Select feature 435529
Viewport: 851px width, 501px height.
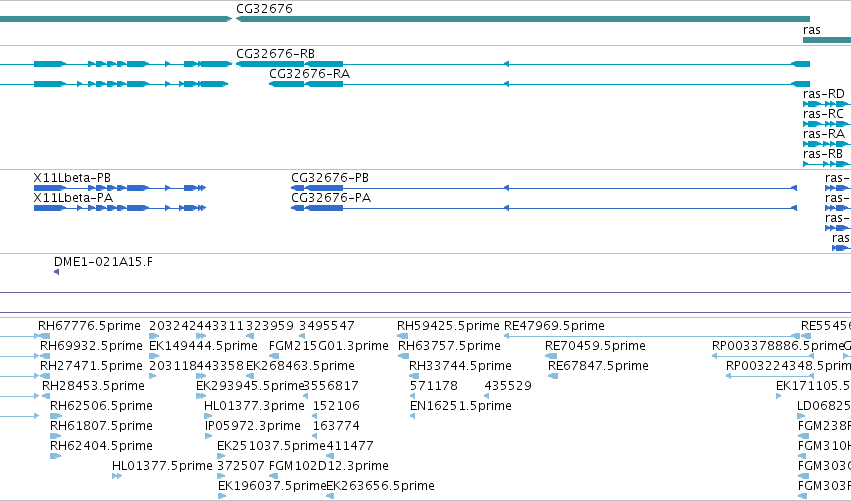pos(508,386)
